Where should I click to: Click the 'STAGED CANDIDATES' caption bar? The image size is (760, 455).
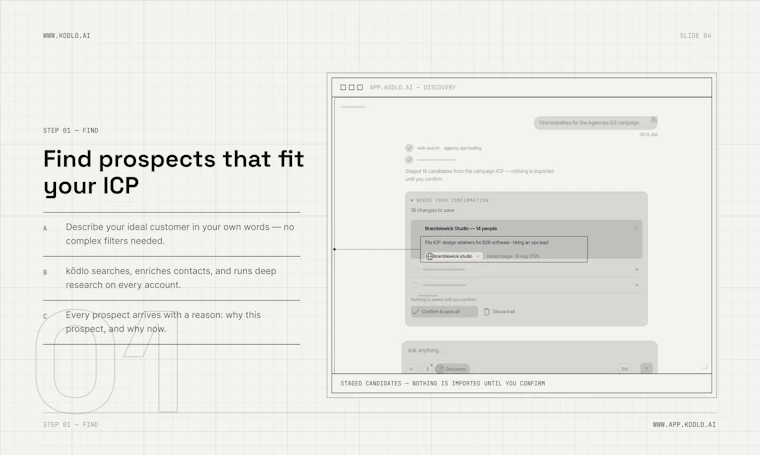click(522, 383)
